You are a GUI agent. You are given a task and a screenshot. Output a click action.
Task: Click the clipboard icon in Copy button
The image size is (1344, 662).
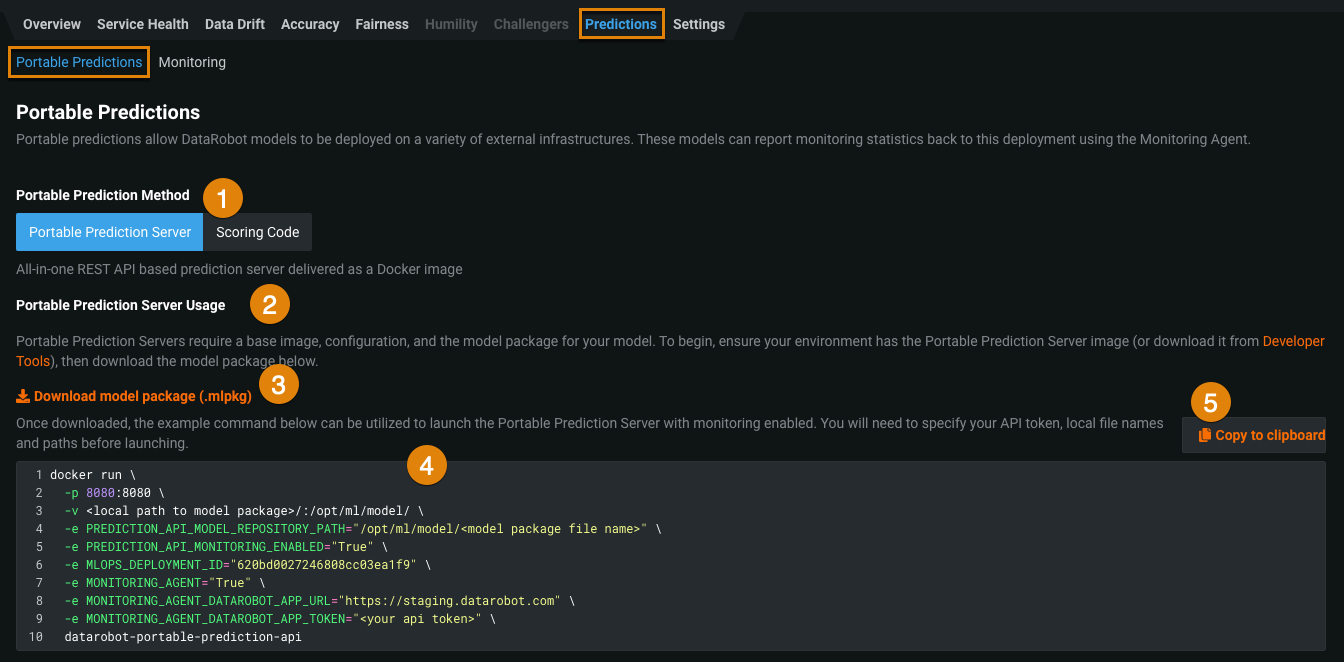pos(1204,435)
